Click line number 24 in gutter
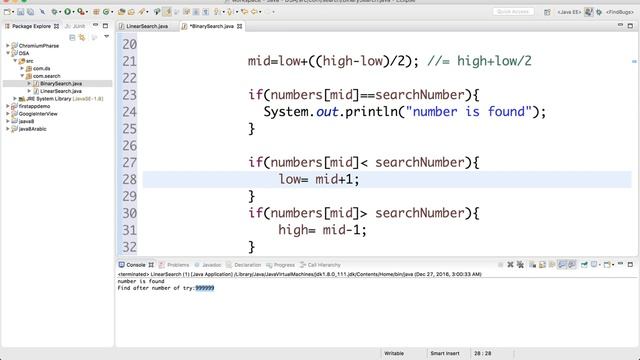The height and width of the screenshot is (360, 640). [x=129, y=112]
